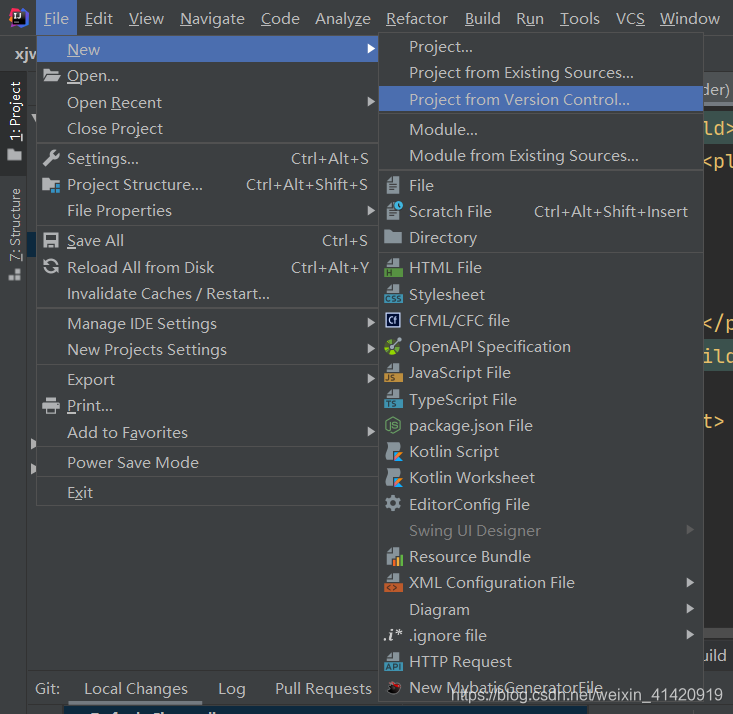Screen dimensions: 733x714
Task: Open the 7: Structure tool window
Action: 15,233
